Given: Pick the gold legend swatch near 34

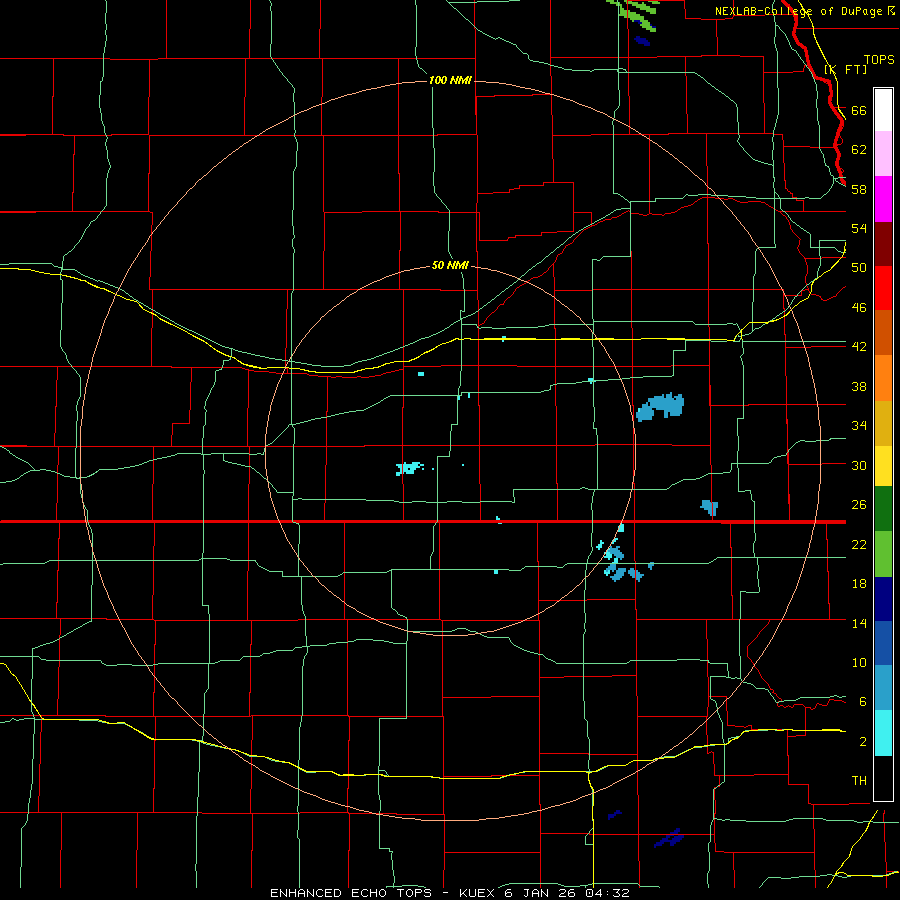Looking at the screenshot, I should tap(883, 423).
